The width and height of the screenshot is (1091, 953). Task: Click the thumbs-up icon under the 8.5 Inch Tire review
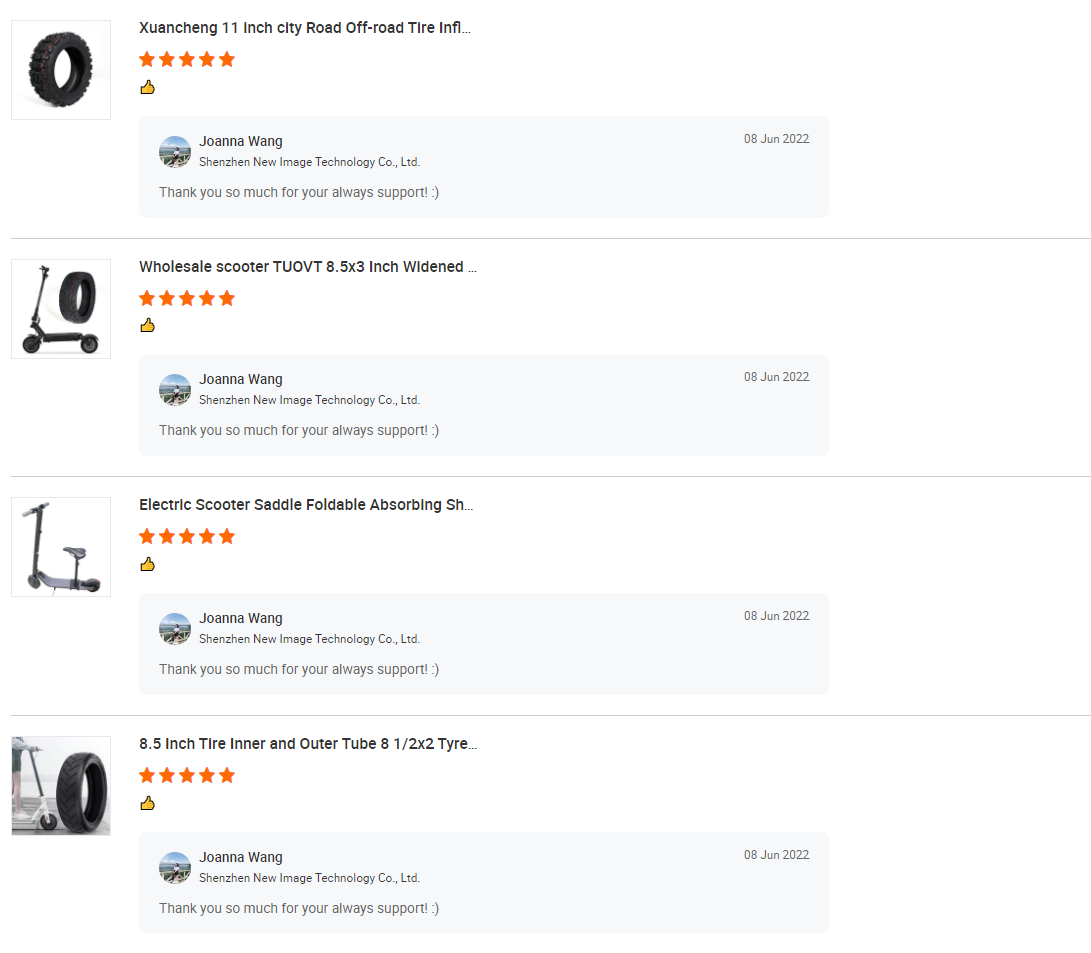[x=147, y=803]
